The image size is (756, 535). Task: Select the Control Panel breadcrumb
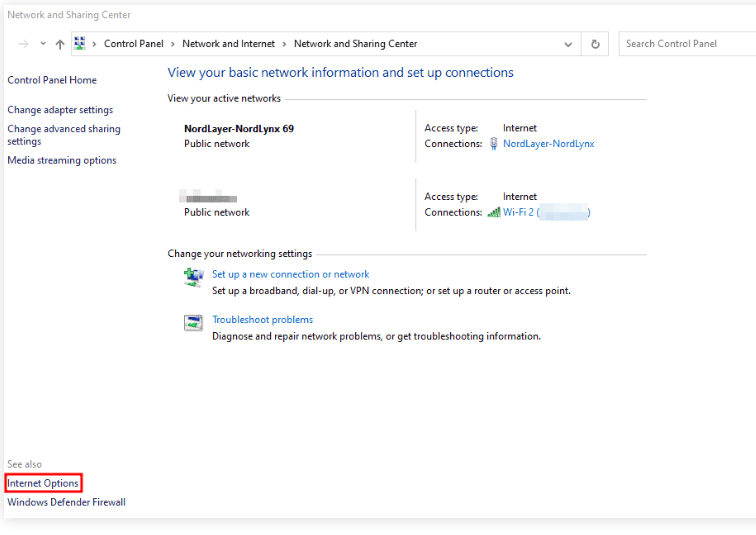pos(133,44)
